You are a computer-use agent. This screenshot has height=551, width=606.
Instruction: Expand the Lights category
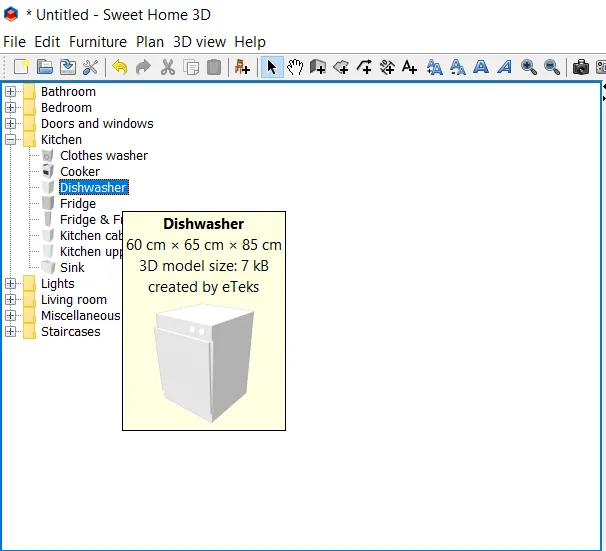click(10, 284)
